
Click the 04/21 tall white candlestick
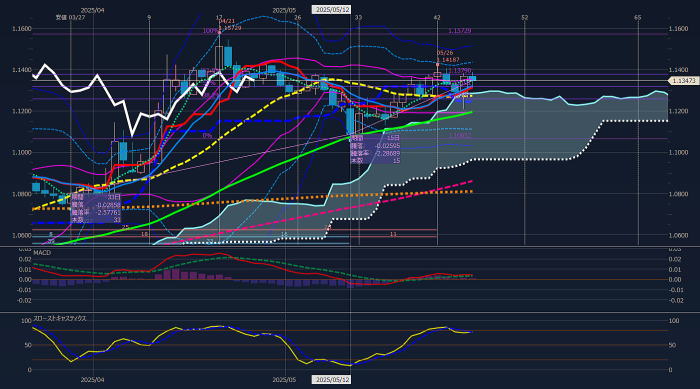coord(219,57)
